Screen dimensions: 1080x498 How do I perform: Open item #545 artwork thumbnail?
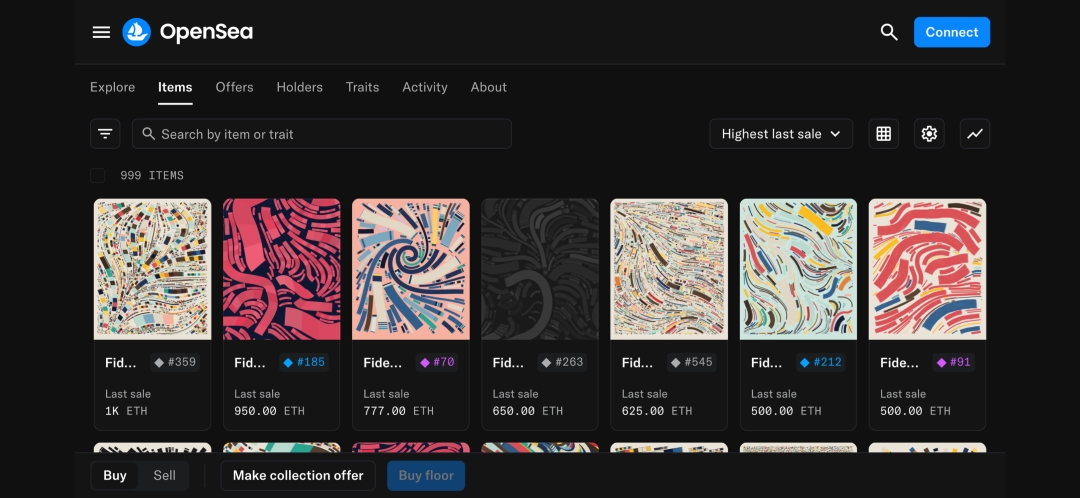(669, 269)
